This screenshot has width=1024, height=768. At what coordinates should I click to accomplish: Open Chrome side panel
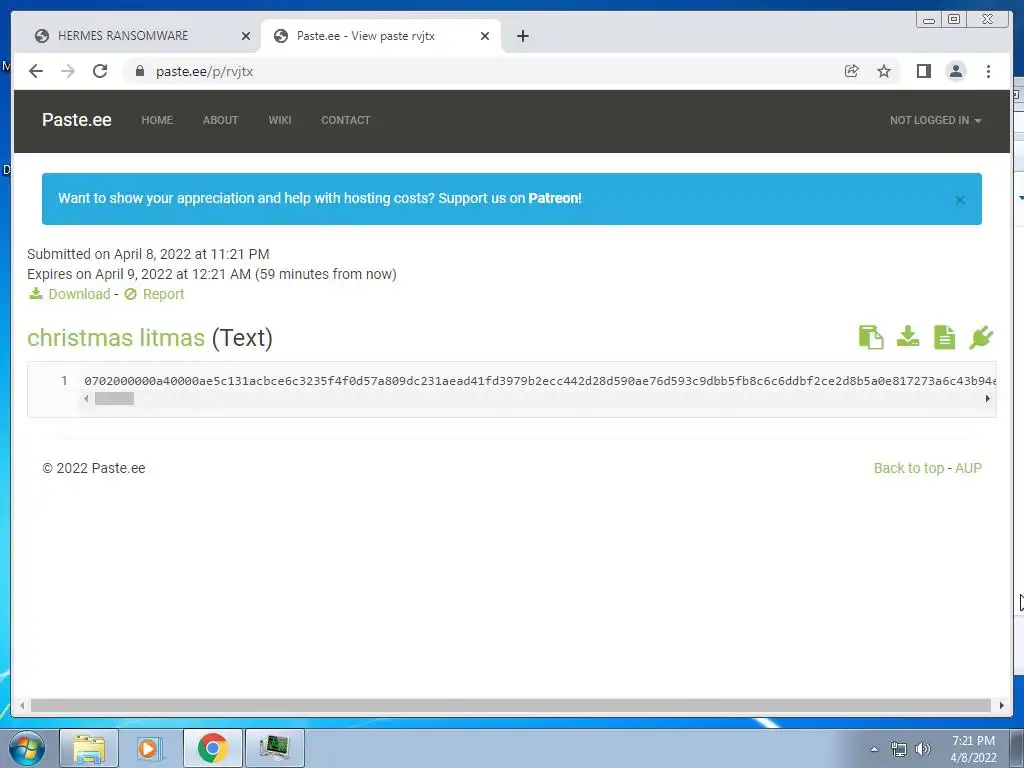(x=923, y=71)
